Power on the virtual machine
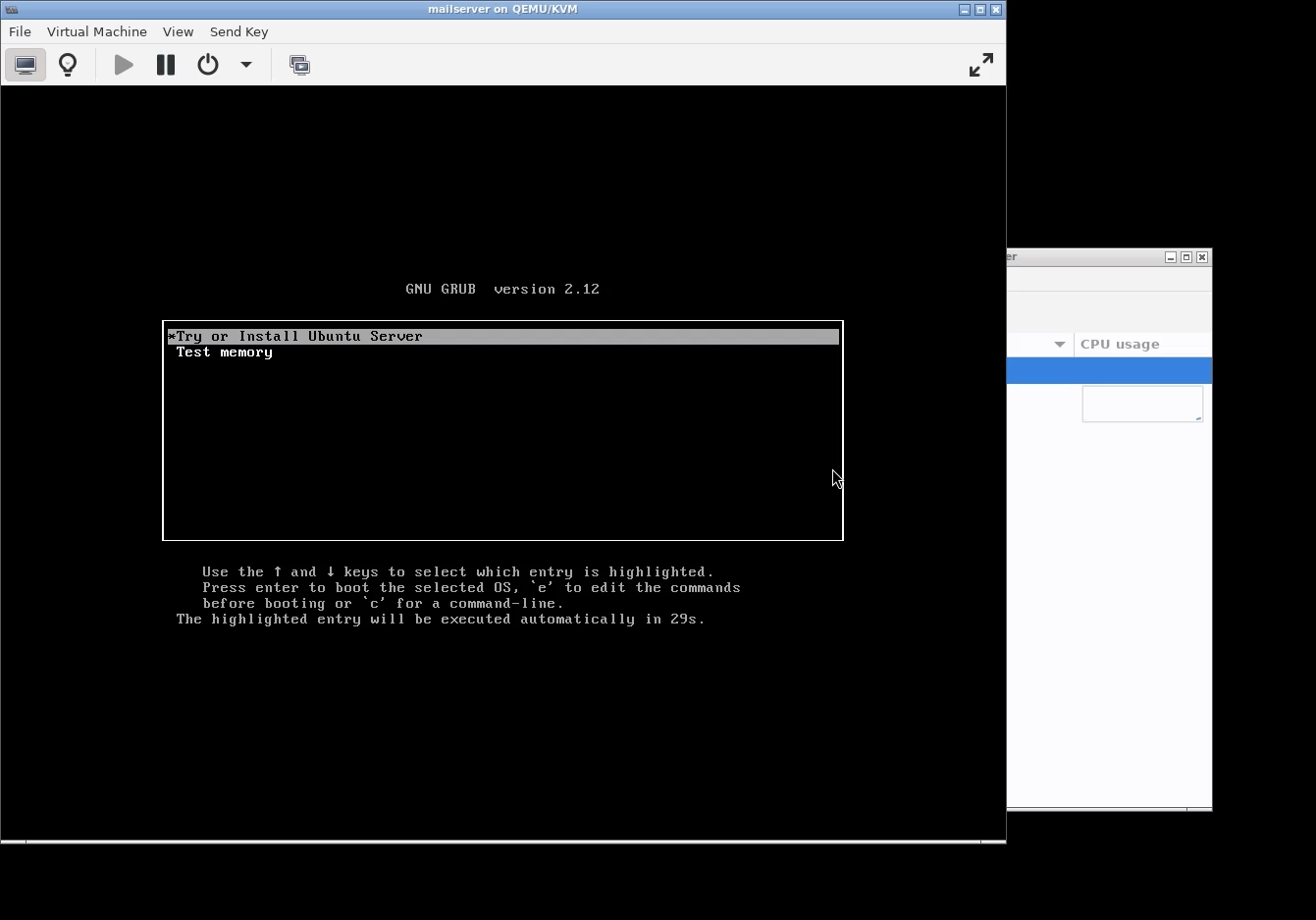1316x920 pixels. [124, 65]
